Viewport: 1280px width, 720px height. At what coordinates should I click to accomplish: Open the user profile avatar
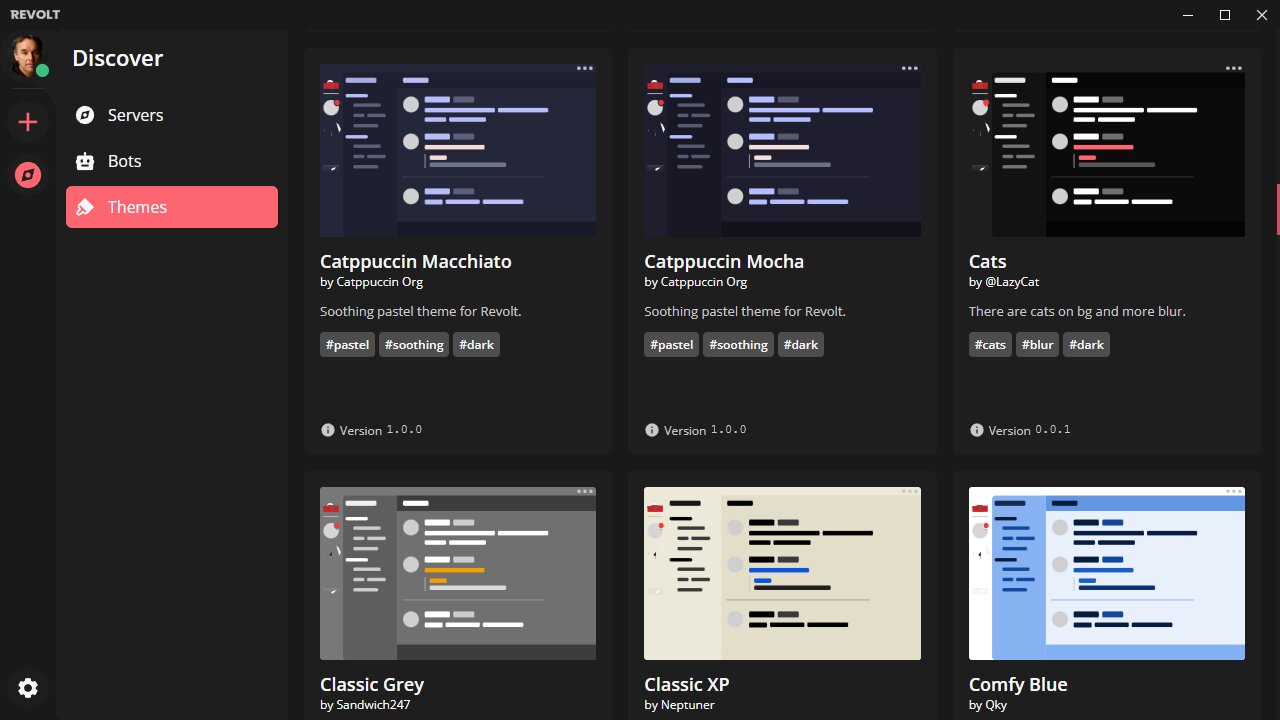pyautogui.click(x=28, y=57)
